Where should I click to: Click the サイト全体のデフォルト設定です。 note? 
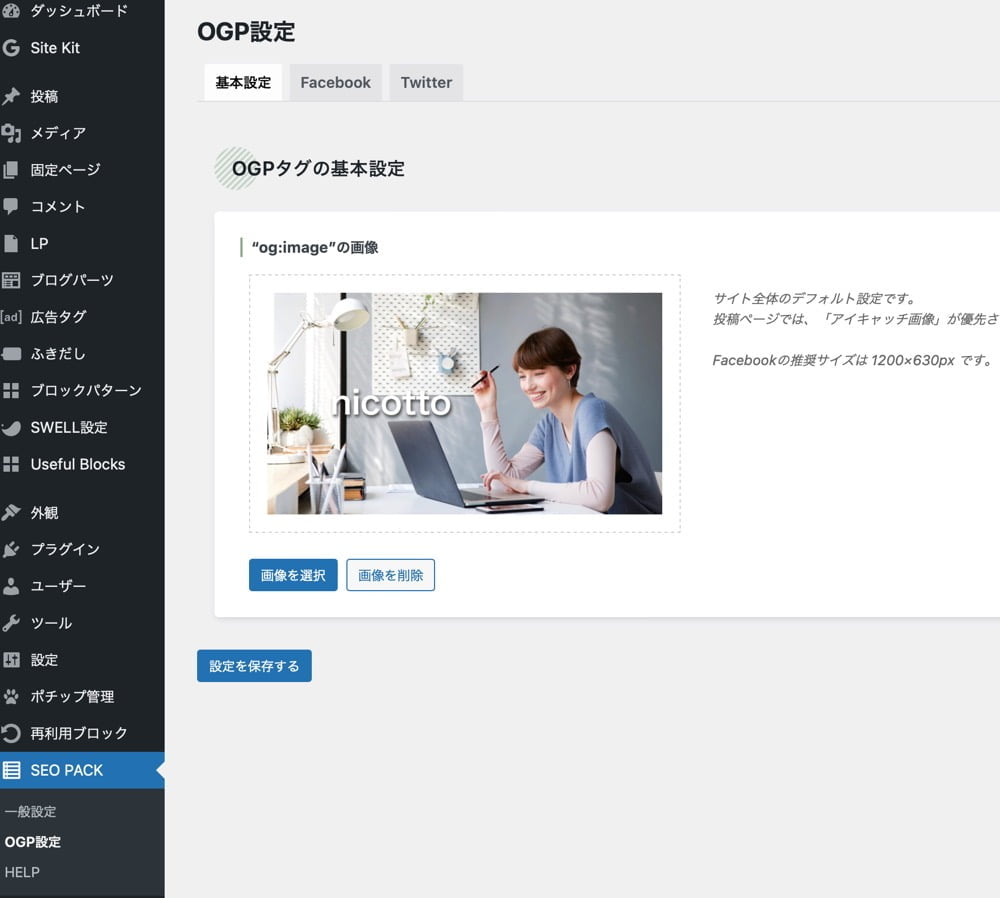click(816, 298)
